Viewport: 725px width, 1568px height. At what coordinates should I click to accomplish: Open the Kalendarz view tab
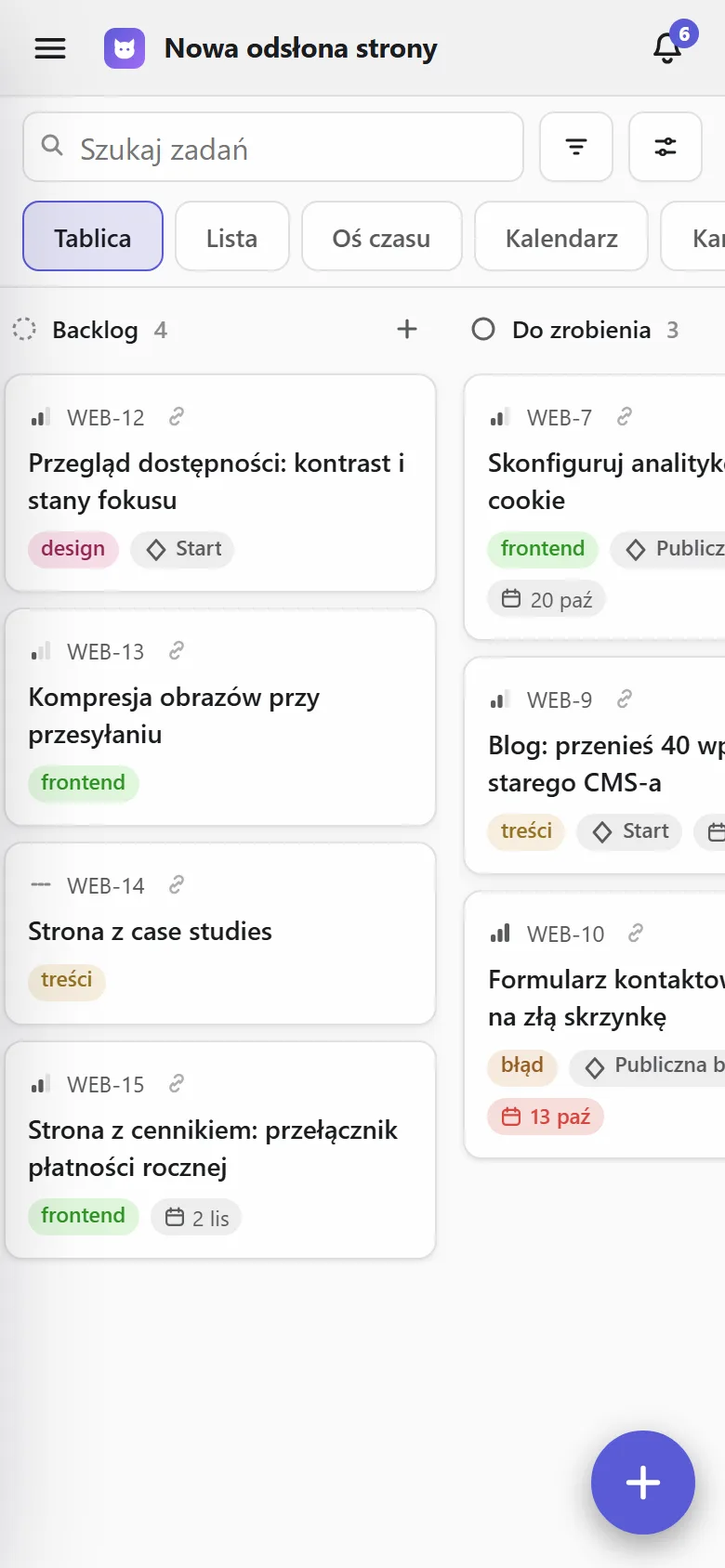[x=561, y=237]
